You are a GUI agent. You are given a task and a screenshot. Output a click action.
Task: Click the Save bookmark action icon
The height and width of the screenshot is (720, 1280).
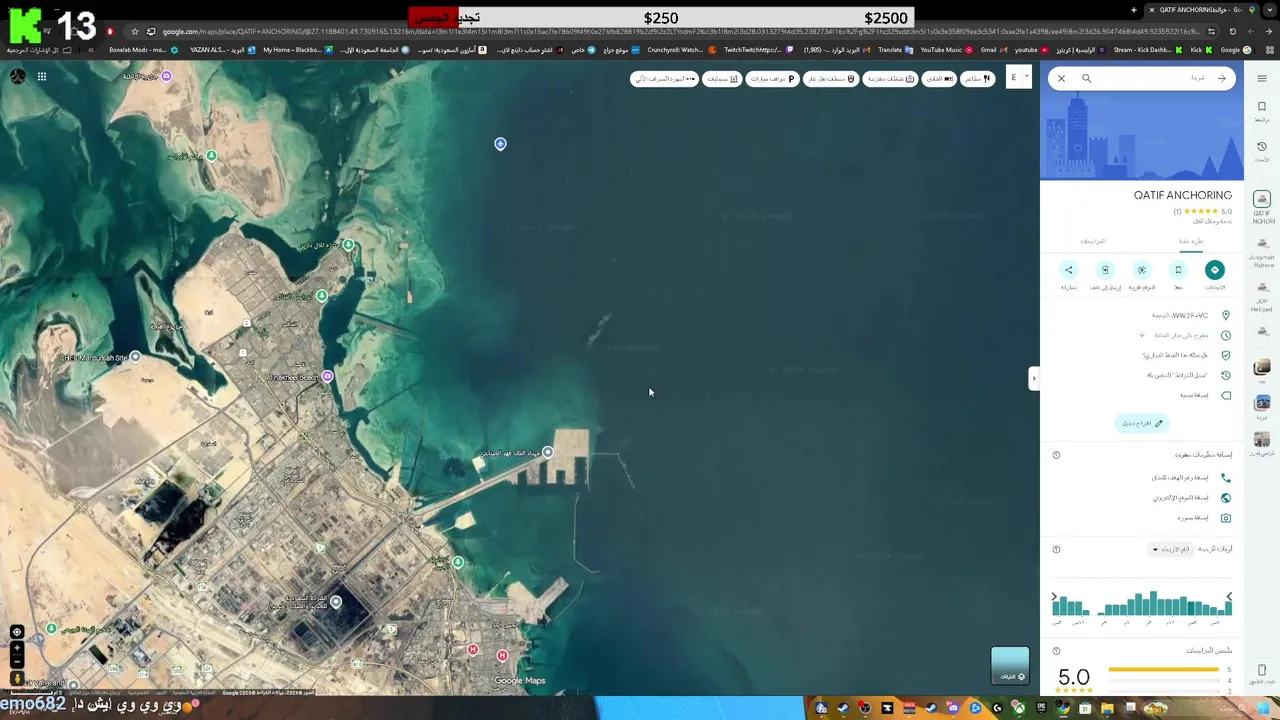tap(1178, 270)
